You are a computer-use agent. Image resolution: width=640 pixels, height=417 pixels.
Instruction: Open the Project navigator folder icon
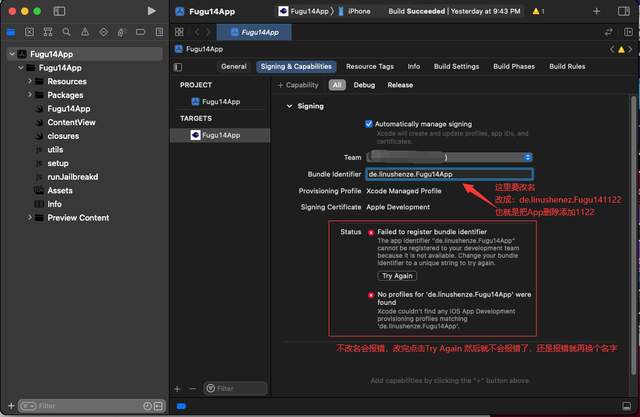[x=11, y=32]
